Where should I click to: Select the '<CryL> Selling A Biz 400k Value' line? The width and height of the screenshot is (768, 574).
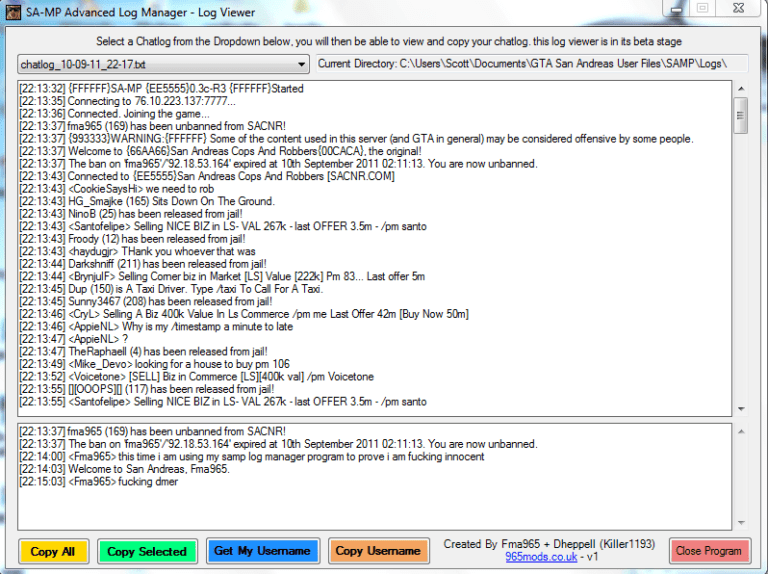(244, 314)
